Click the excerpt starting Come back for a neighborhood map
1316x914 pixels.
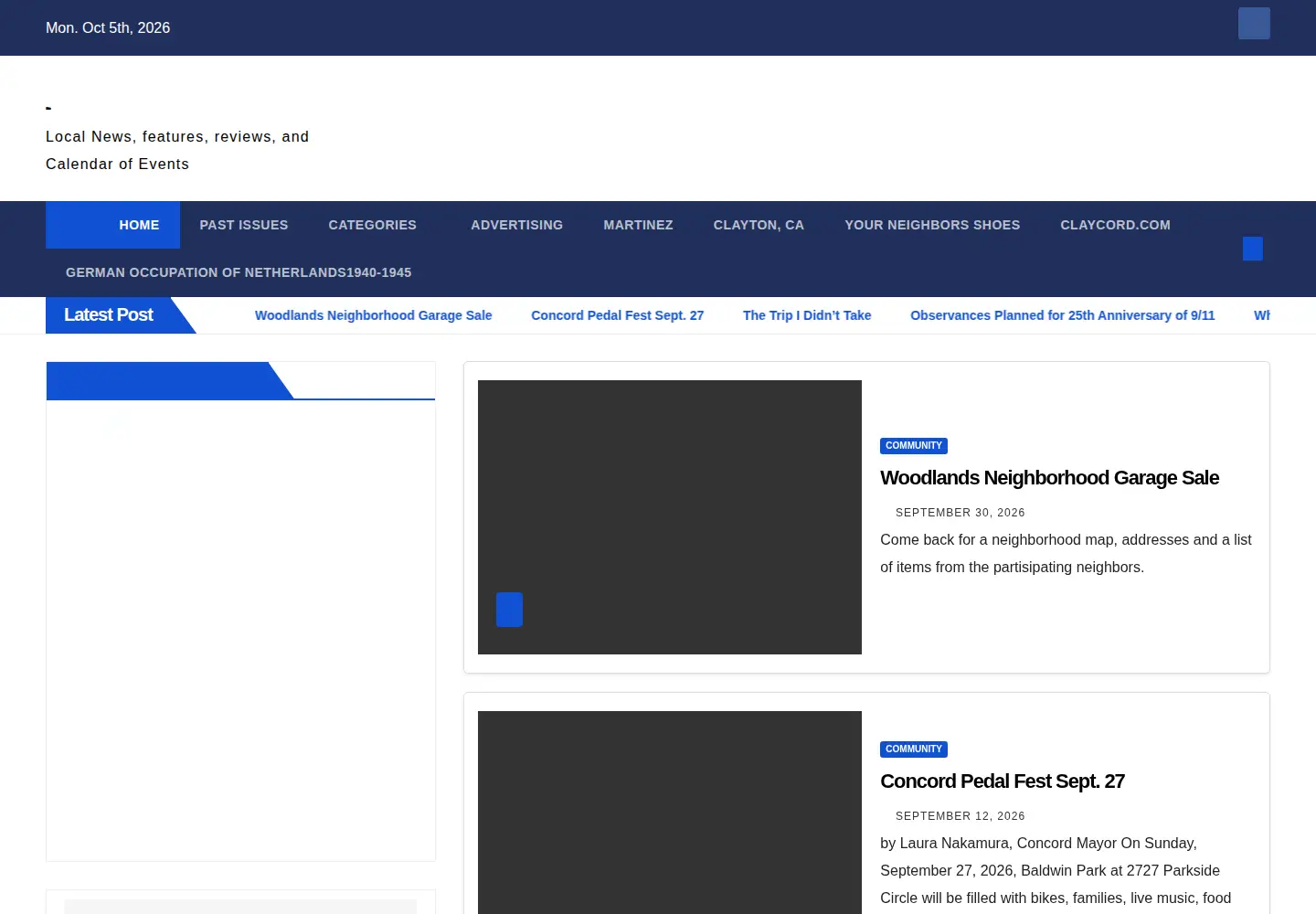pyautogui.click(x=1066, y=554)
